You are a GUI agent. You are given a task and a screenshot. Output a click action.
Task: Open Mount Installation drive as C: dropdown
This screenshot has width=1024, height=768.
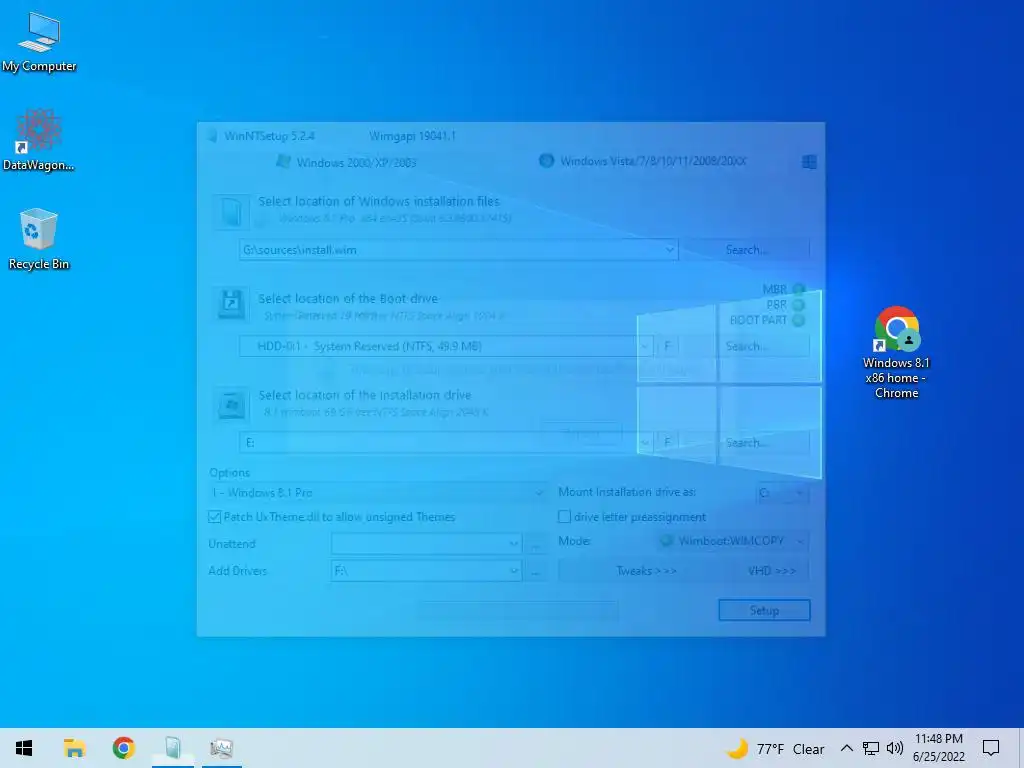(782, 492)
